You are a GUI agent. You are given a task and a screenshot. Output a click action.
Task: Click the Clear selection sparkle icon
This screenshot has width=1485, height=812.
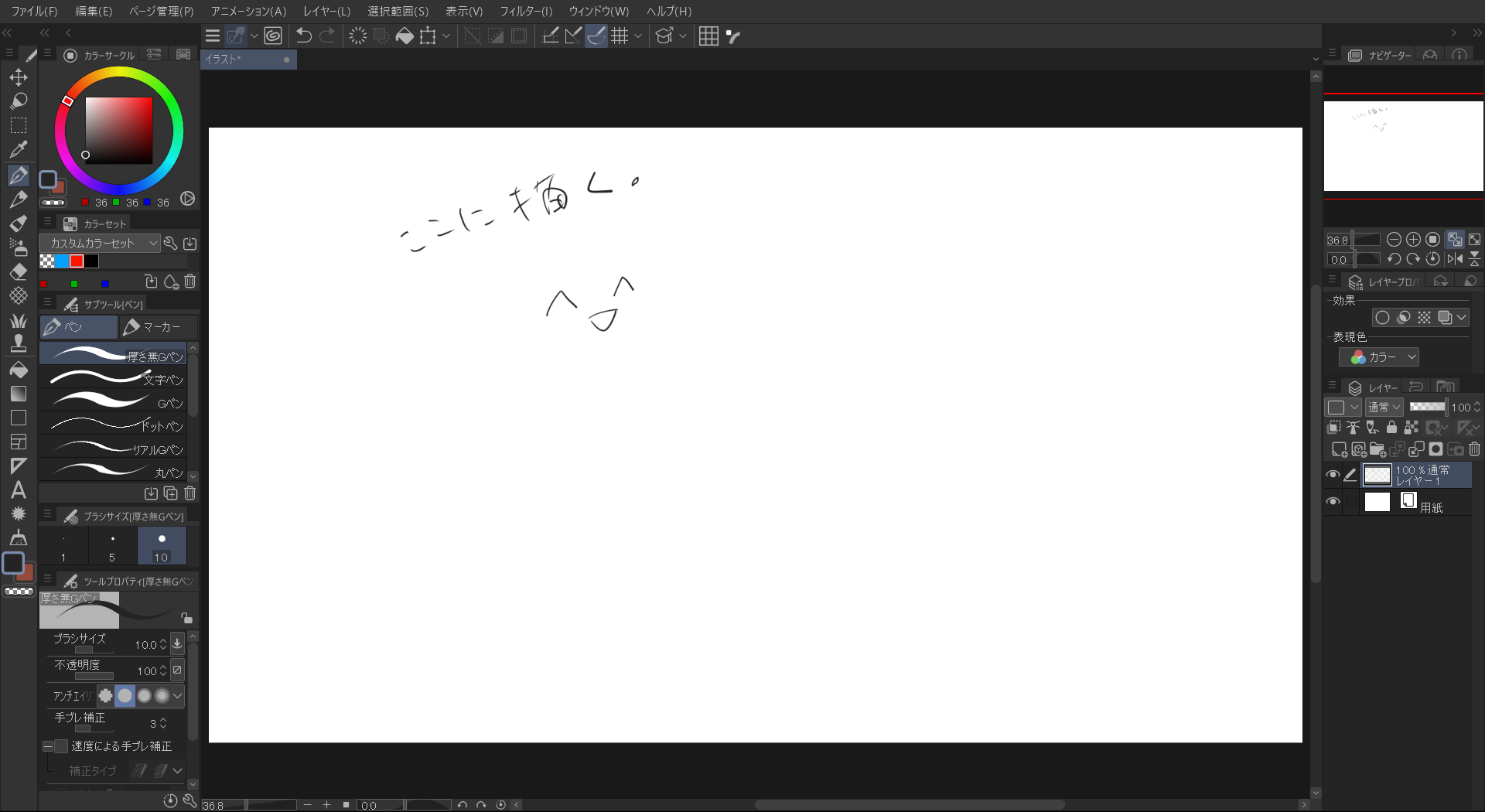point(357,36)
